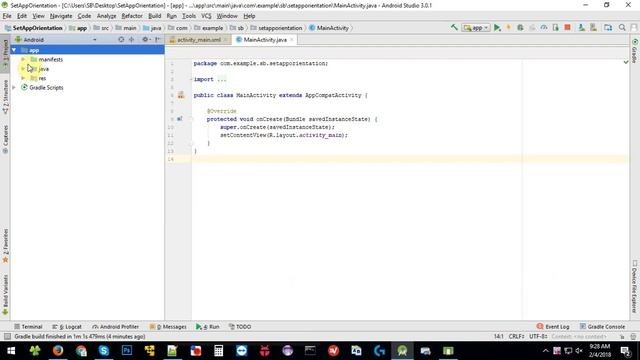Open the app run configuration dropdown

[476, 28]
